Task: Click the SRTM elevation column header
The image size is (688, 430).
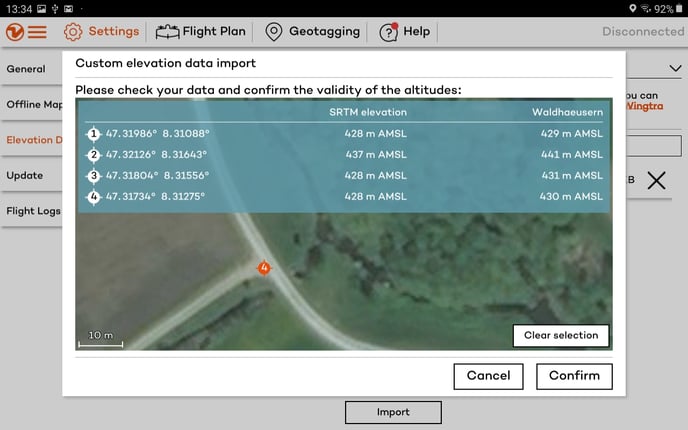Action: pyautogui.click(x=368, y=112)
